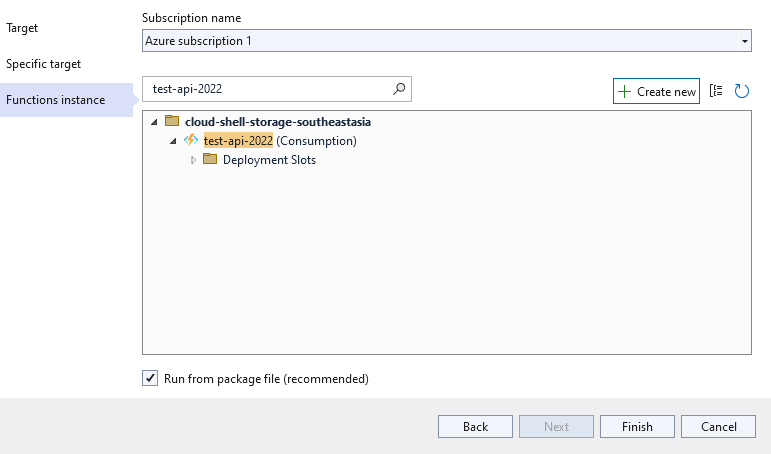
Task: Click the Back button
Action: (475, 426)
